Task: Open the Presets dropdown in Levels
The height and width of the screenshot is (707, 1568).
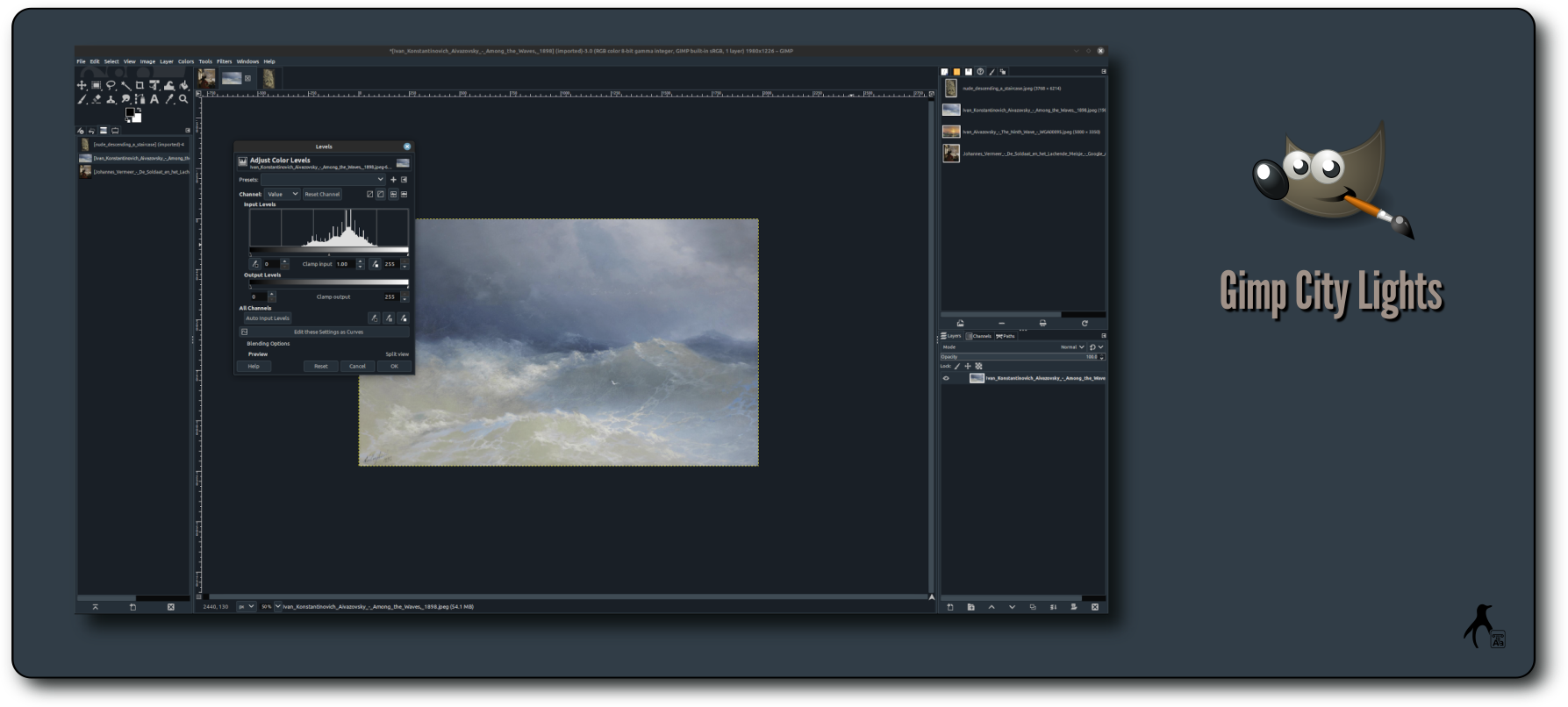Action: tap(323, 180)
